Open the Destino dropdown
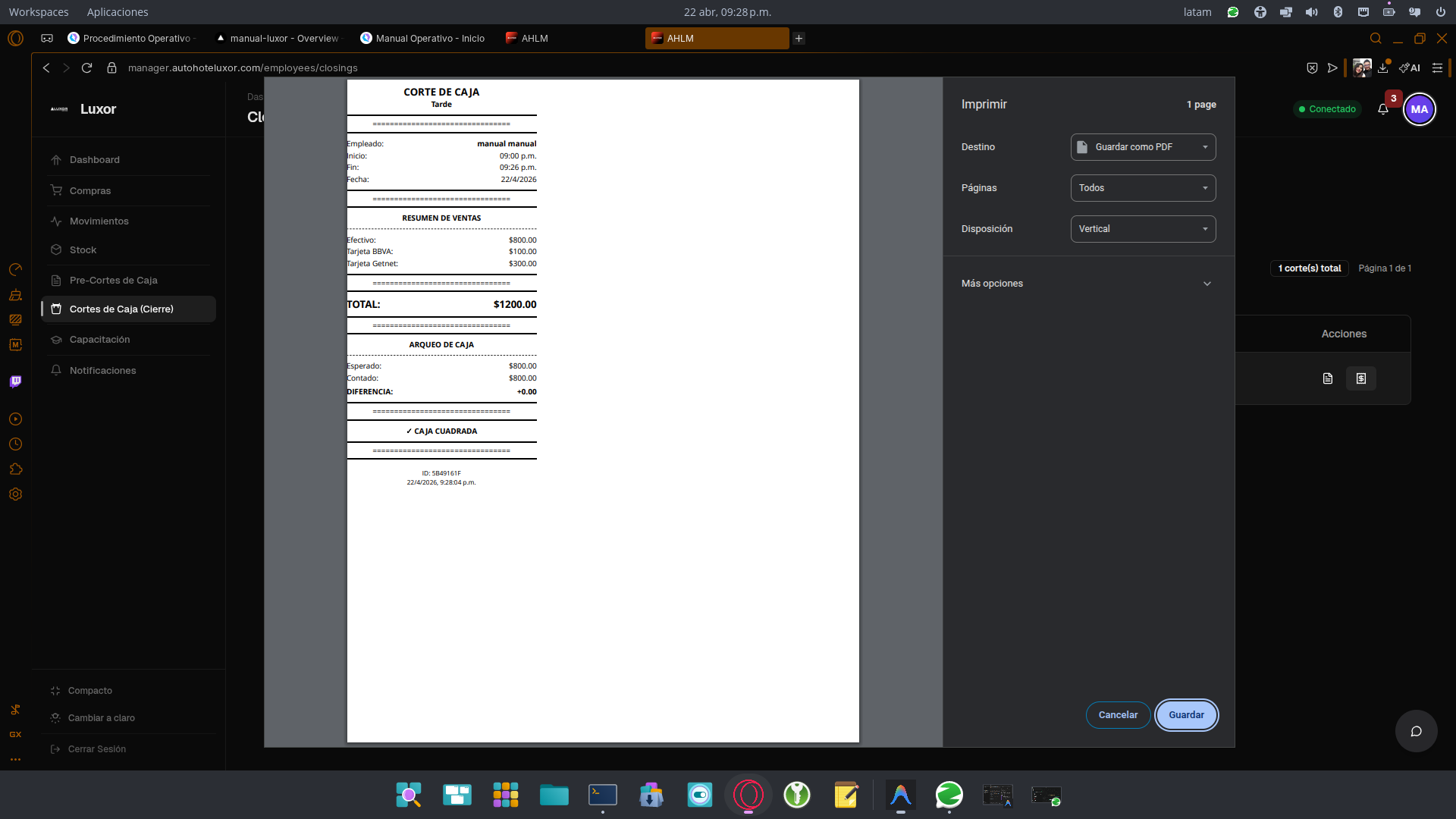1456x819 pixels. click(x=1143, y=147)
